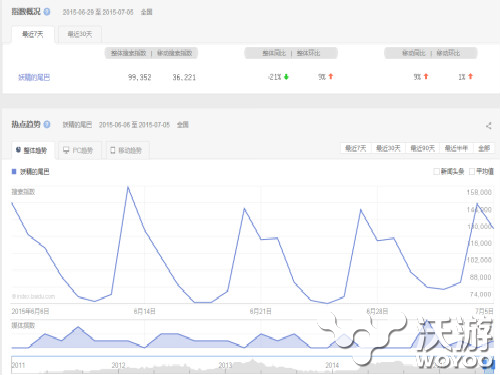Select the monitor icon for PC趋势
500x375 pixels.
66,150
